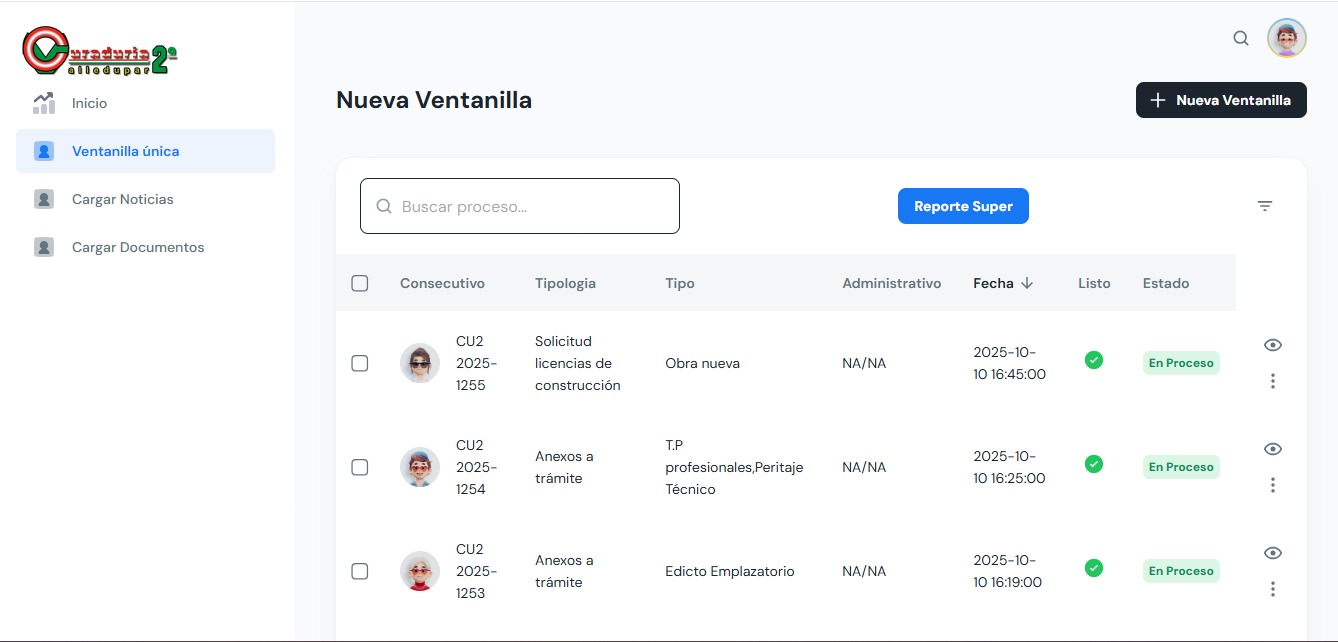
Task: Open the filter list icon
Action: tap(1265, 206)
